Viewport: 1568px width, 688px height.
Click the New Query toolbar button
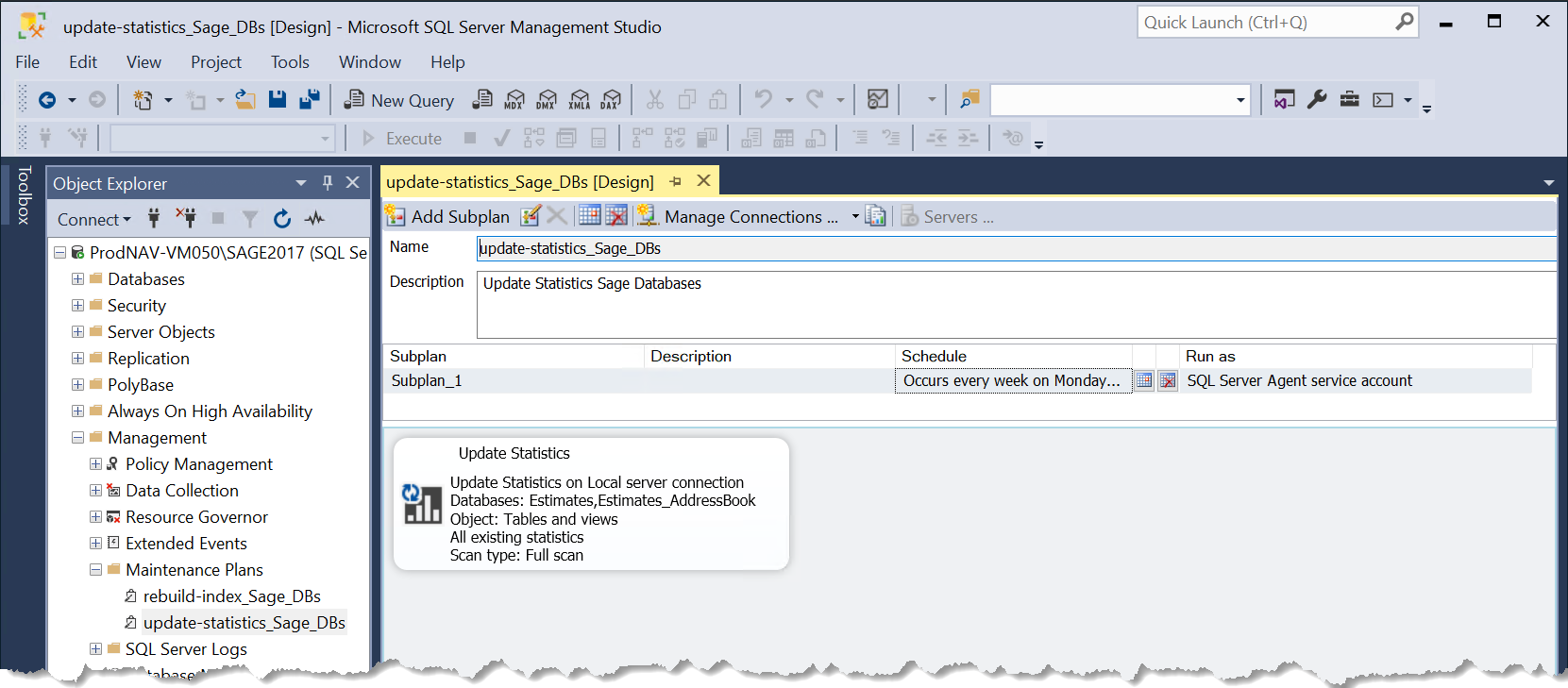[x=399, y=100]
